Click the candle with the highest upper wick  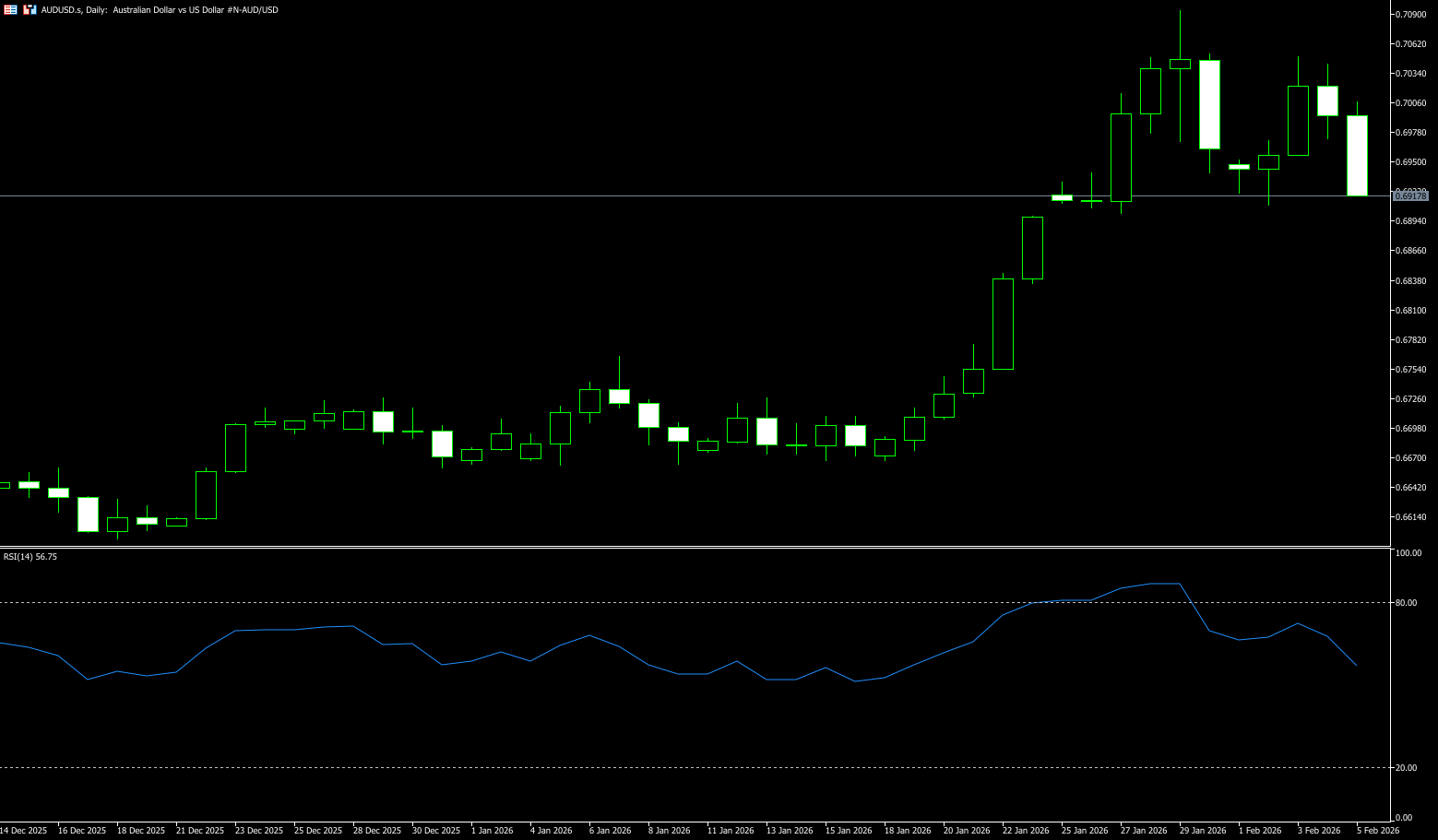coord(1180,64)
